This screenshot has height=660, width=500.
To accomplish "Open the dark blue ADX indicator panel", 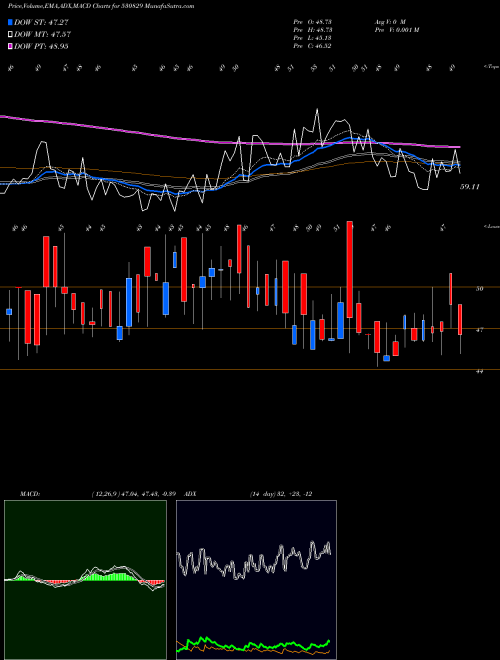I will (256, 580).
